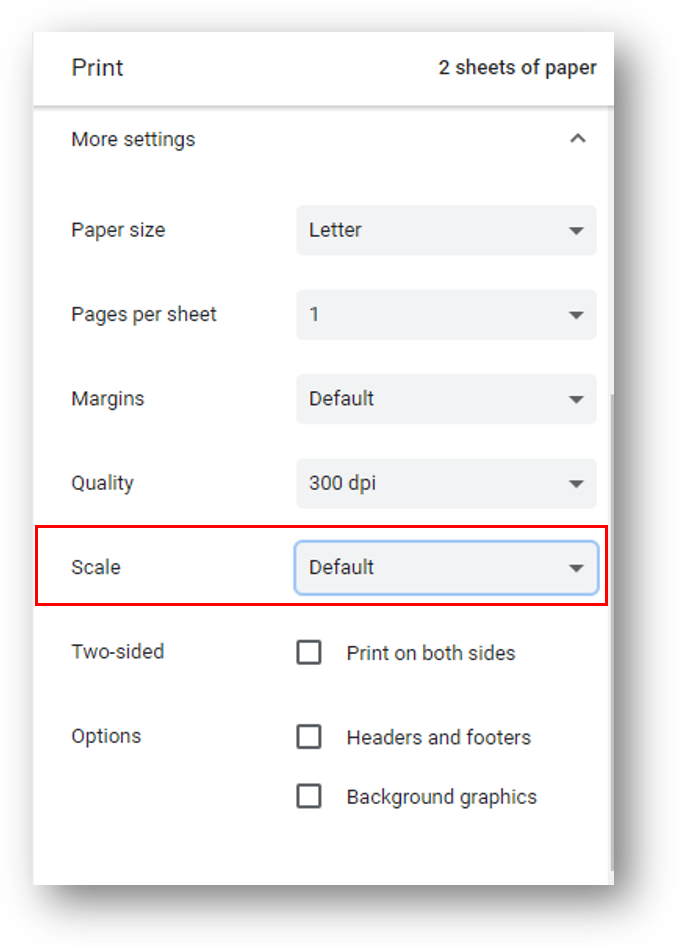Open the Pages per sheet value 1 box

(446, 314)
